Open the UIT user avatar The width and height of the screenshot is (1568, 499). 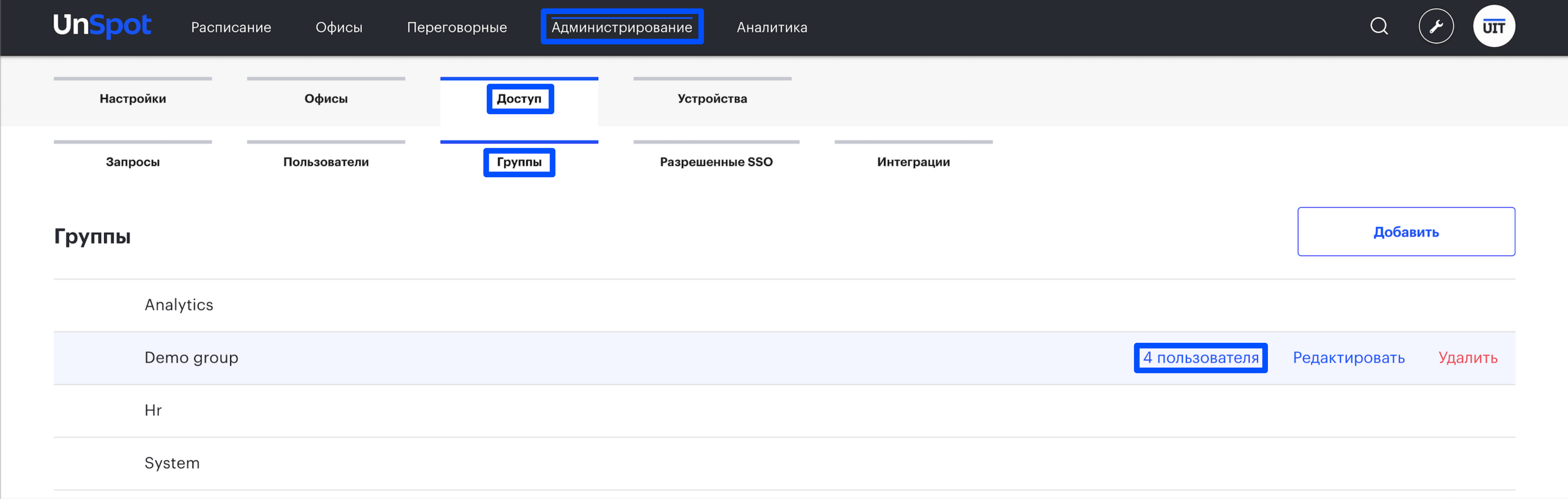tap(1494, 26)
